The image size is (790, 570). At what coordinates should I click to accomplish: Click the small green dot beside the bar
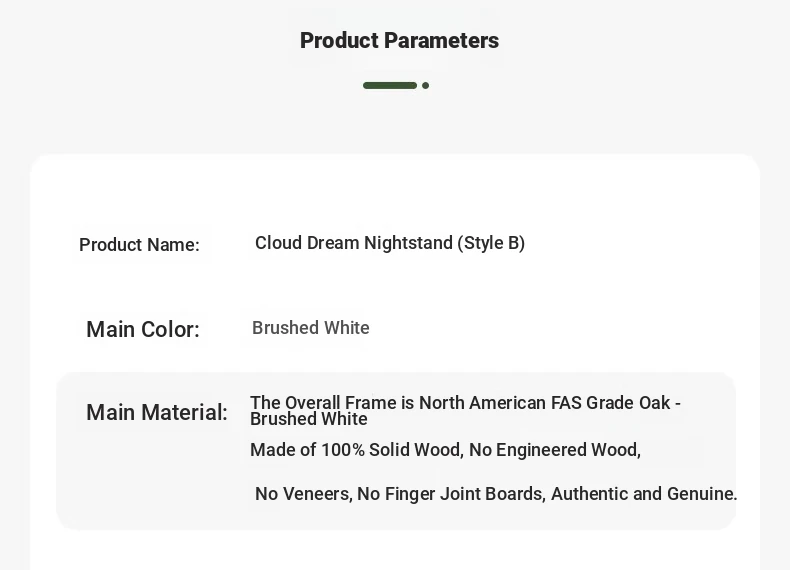click(425, 86)
